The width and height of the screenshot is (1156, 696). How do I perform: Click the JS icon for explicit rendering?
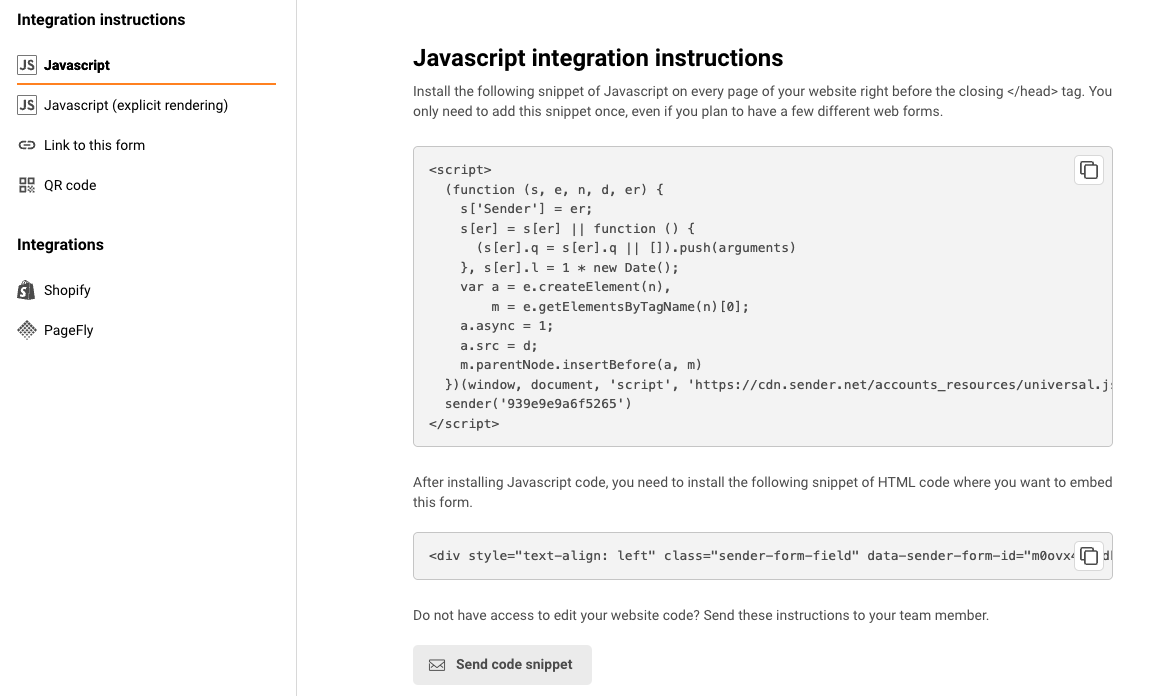[27, 105]
